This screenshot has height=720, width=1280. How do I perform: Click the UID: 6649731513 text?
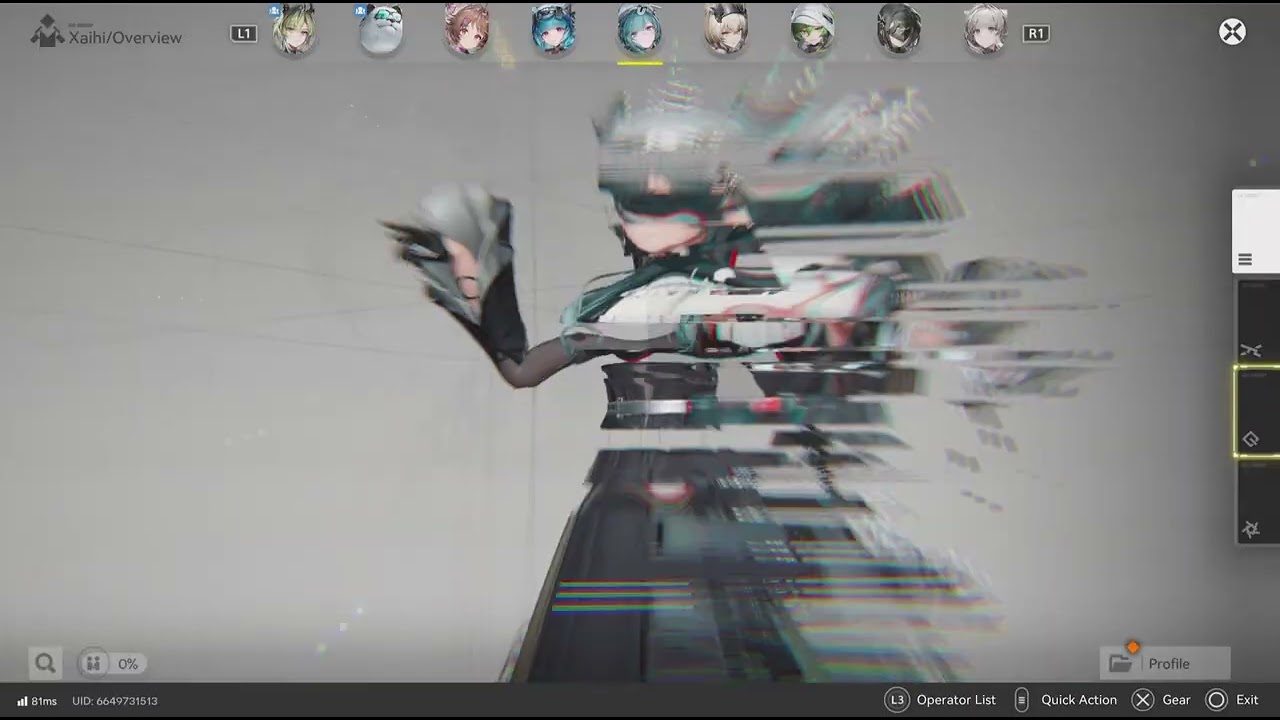coord(115,701)
